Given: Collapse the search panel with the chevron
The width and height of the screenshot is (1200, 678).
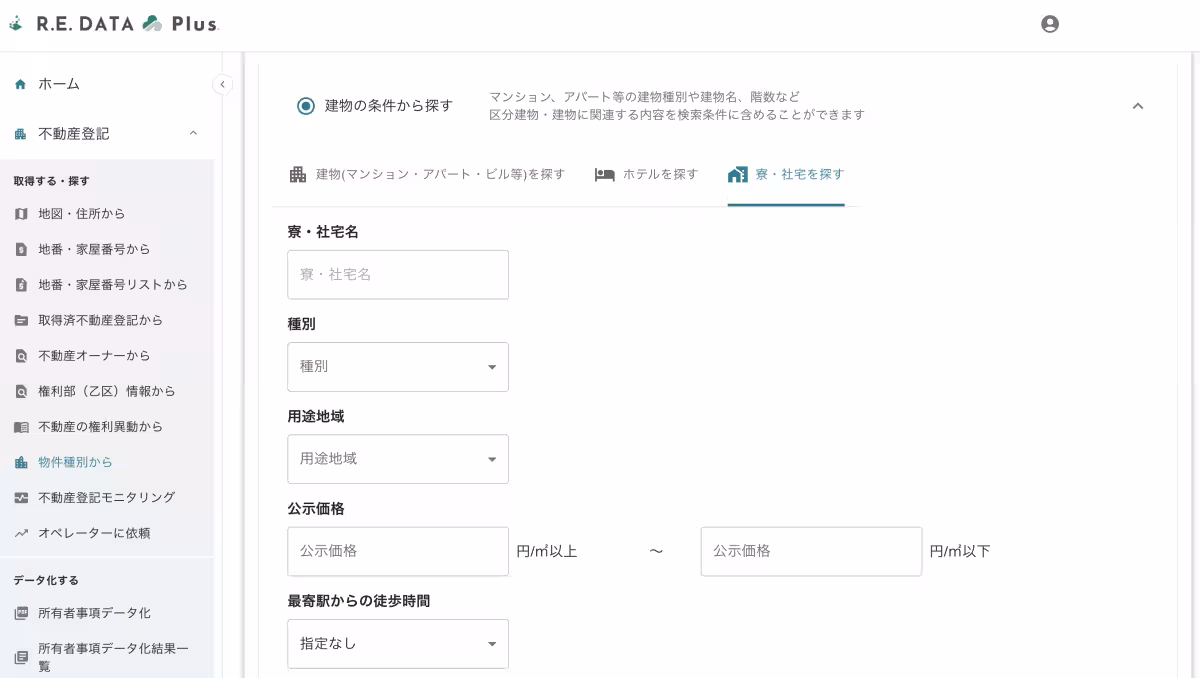Looking at the screenshot, I should tap(1137, 105).
